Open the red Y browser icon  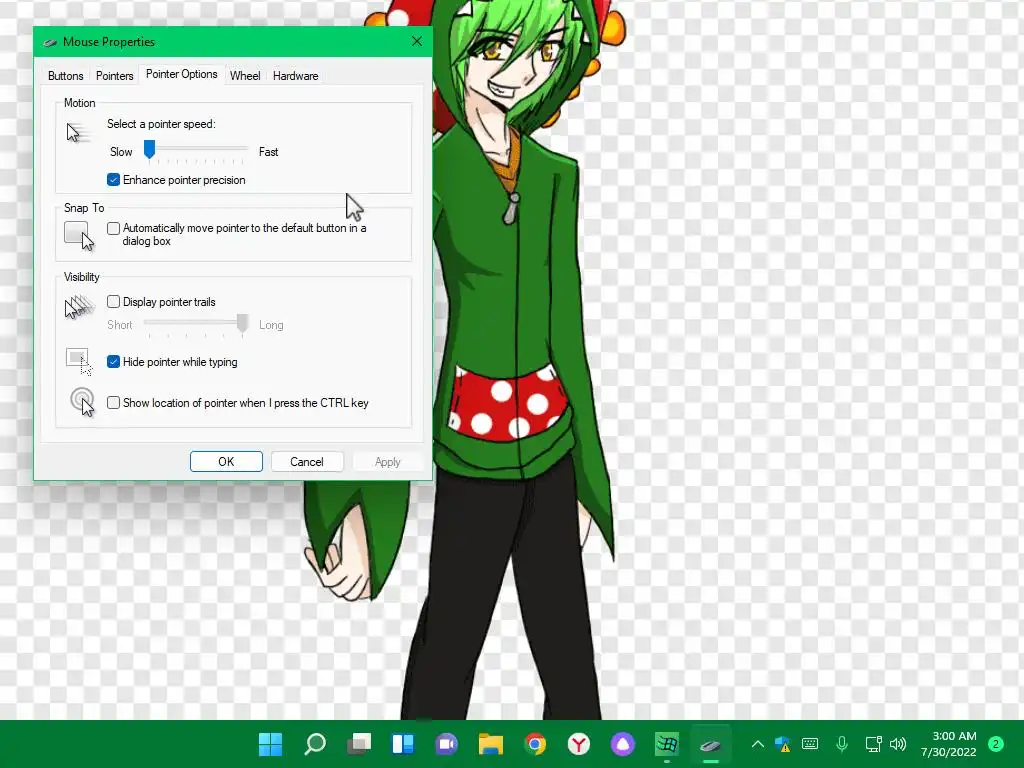tap(579, 744)
